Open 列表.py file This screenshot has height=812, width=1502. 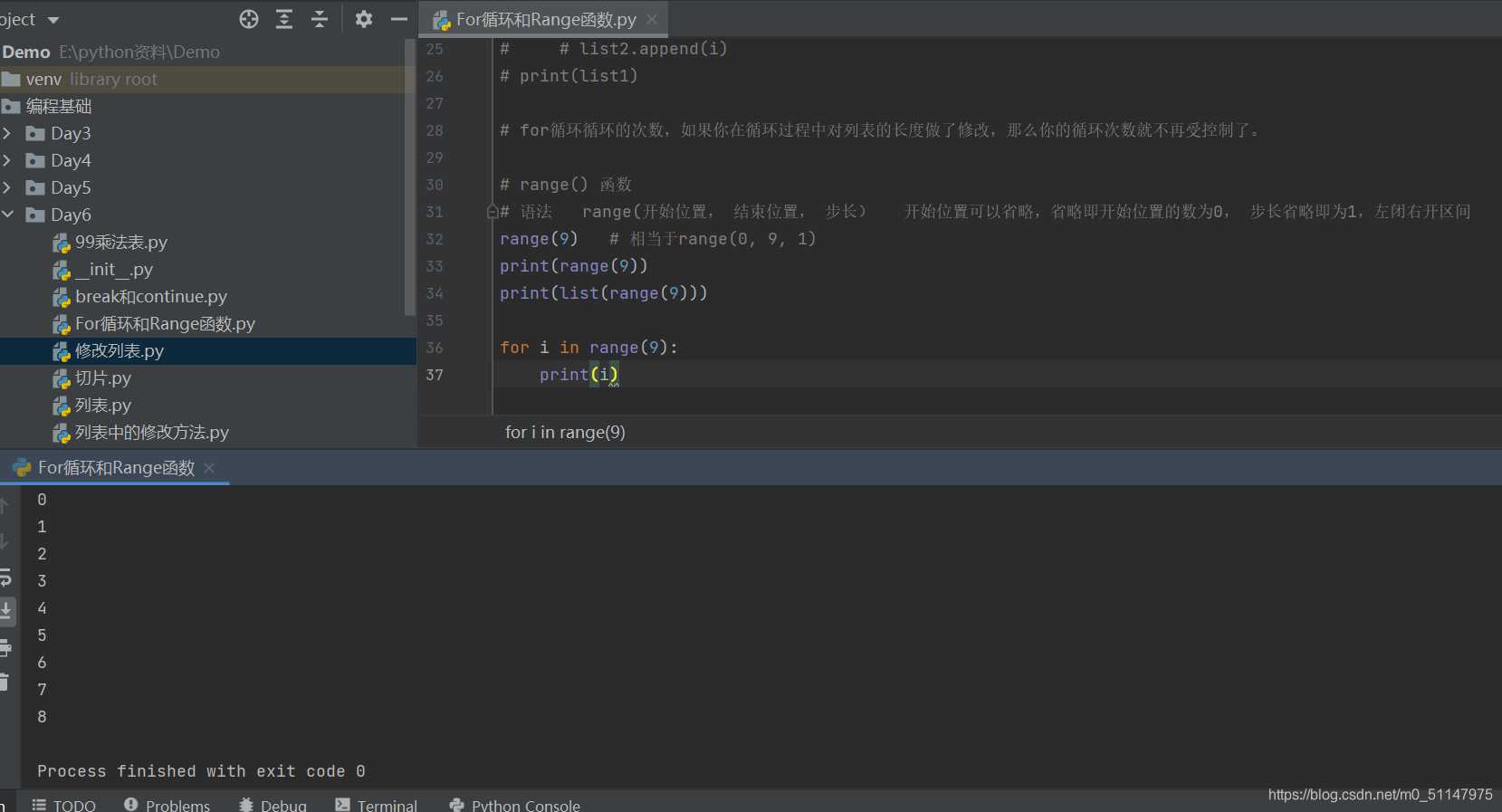pos(103,406)
